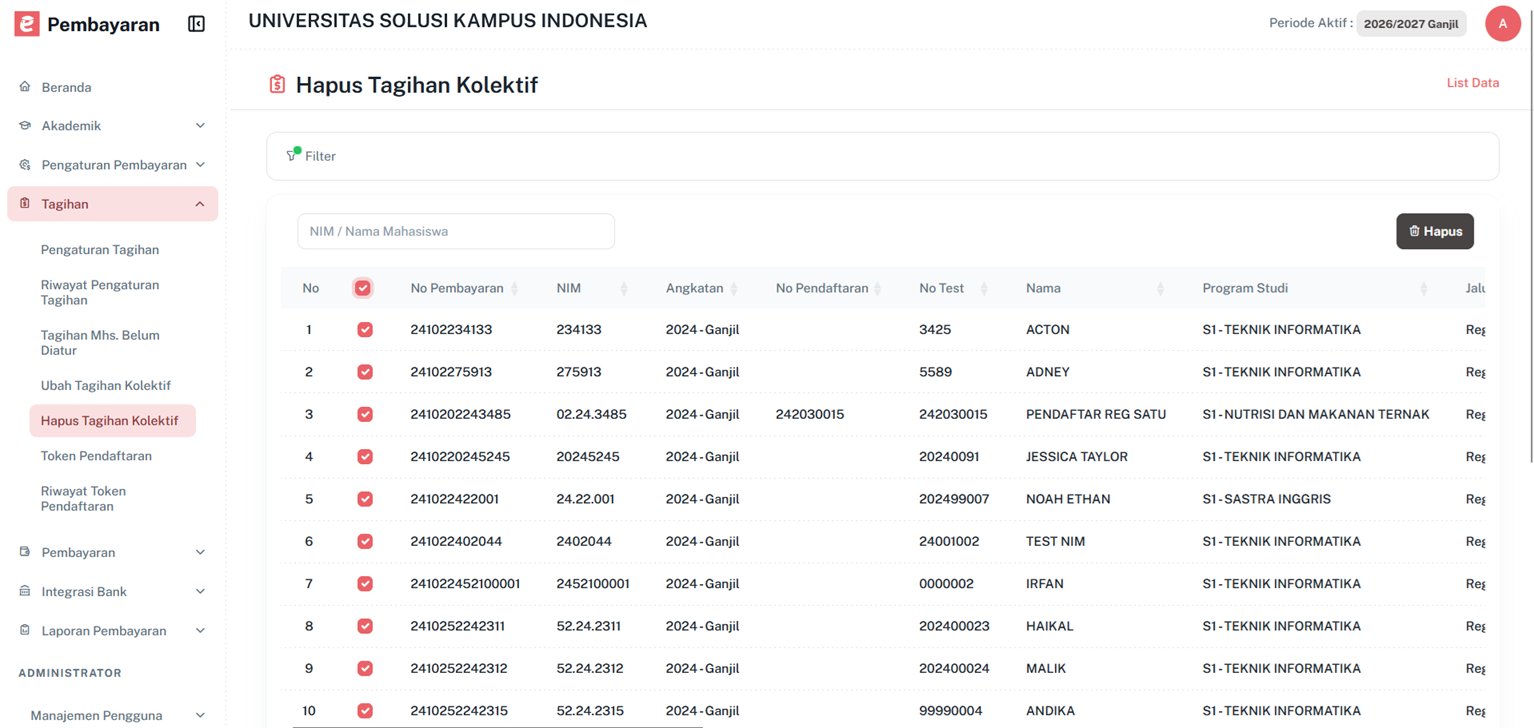
Task: Sort by NIM column arrows
Action: coord(624,289)
